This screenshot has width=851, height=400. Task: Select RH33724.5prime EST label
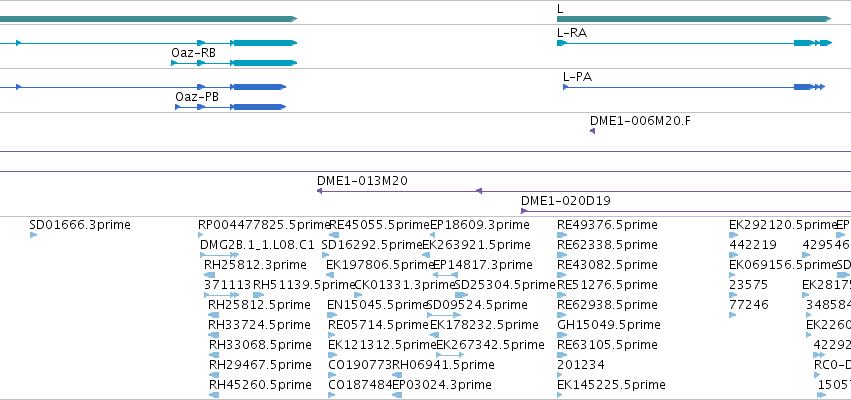tap(259, 325)
